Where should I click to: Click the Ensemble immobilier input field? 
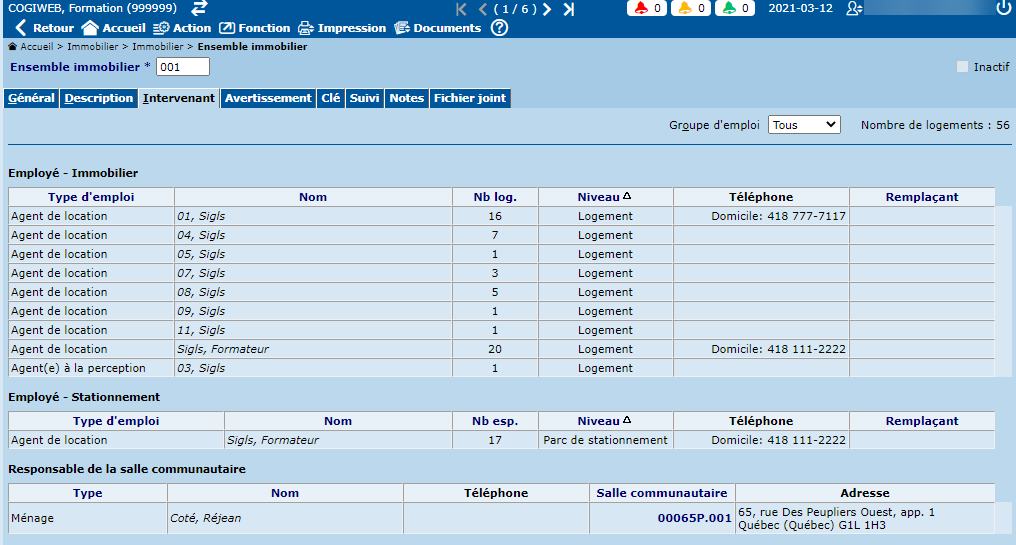click(183, 67)
